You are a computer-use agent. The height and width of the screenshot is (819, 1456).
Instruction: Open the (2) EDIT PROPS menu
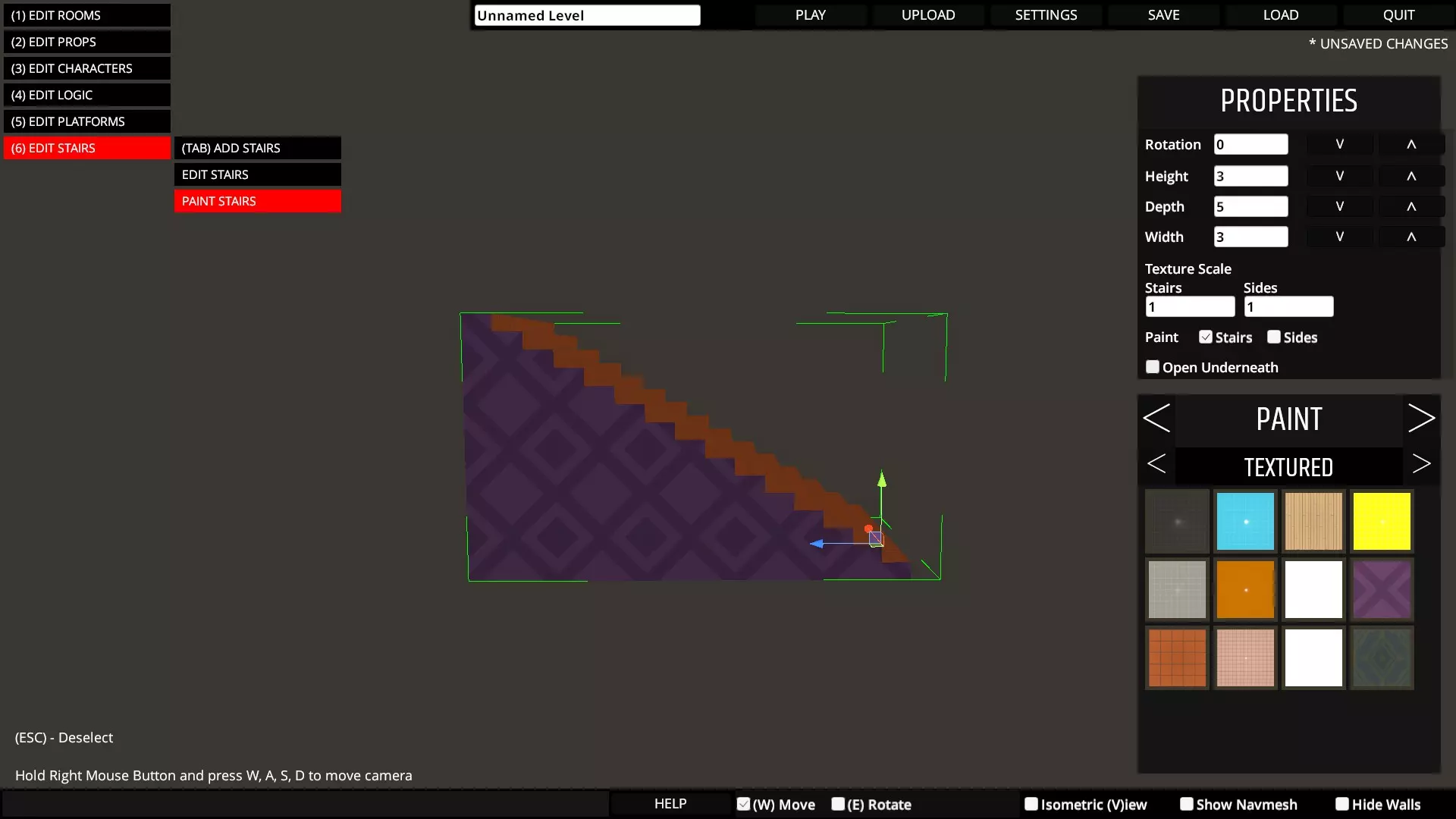point(86,42)
